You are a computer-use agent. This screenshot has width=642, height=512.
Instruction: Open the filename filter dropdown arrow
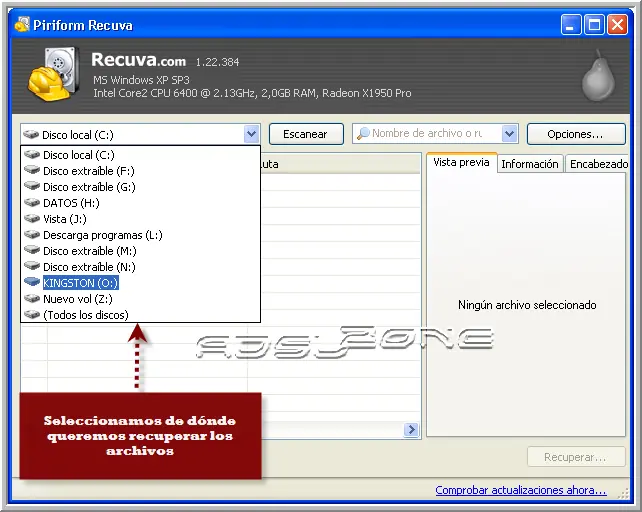pos(509,134)
